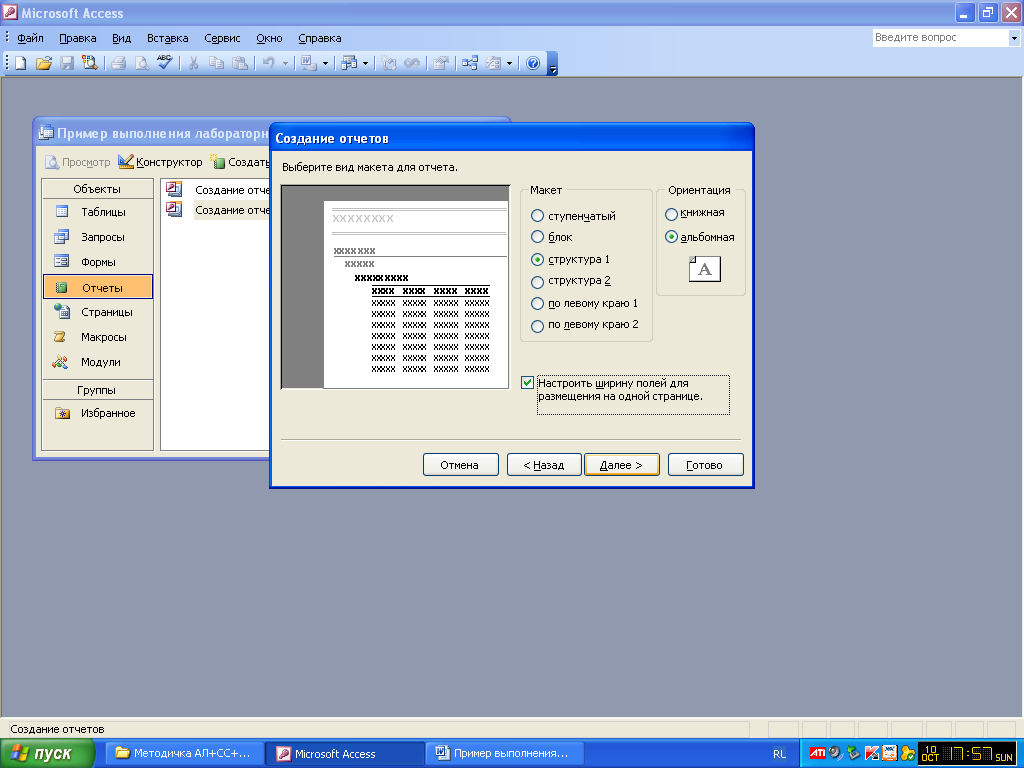1024x768 pixels.
Task: Select структура 2 layout radio button
Action: pos(538,282)
